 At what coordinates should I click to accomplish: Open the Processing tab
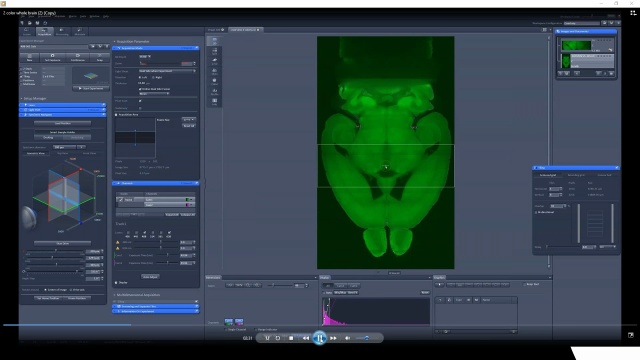(x=62, y=32)
